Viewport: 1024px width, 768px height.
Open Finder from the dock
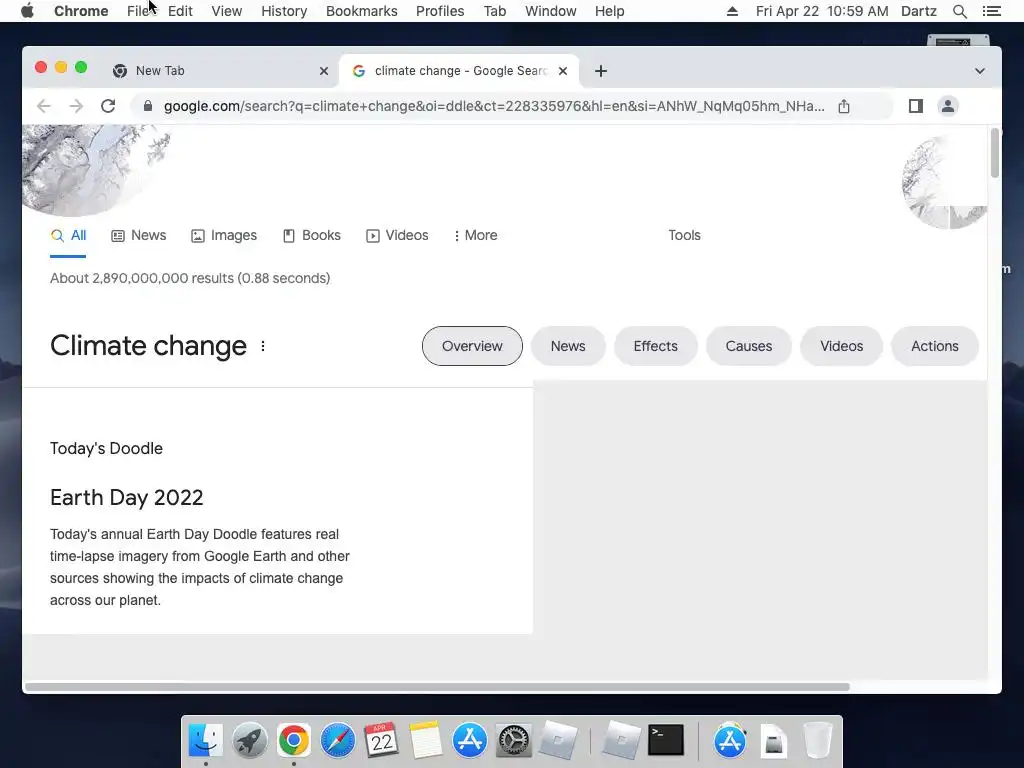pos(206,741)
